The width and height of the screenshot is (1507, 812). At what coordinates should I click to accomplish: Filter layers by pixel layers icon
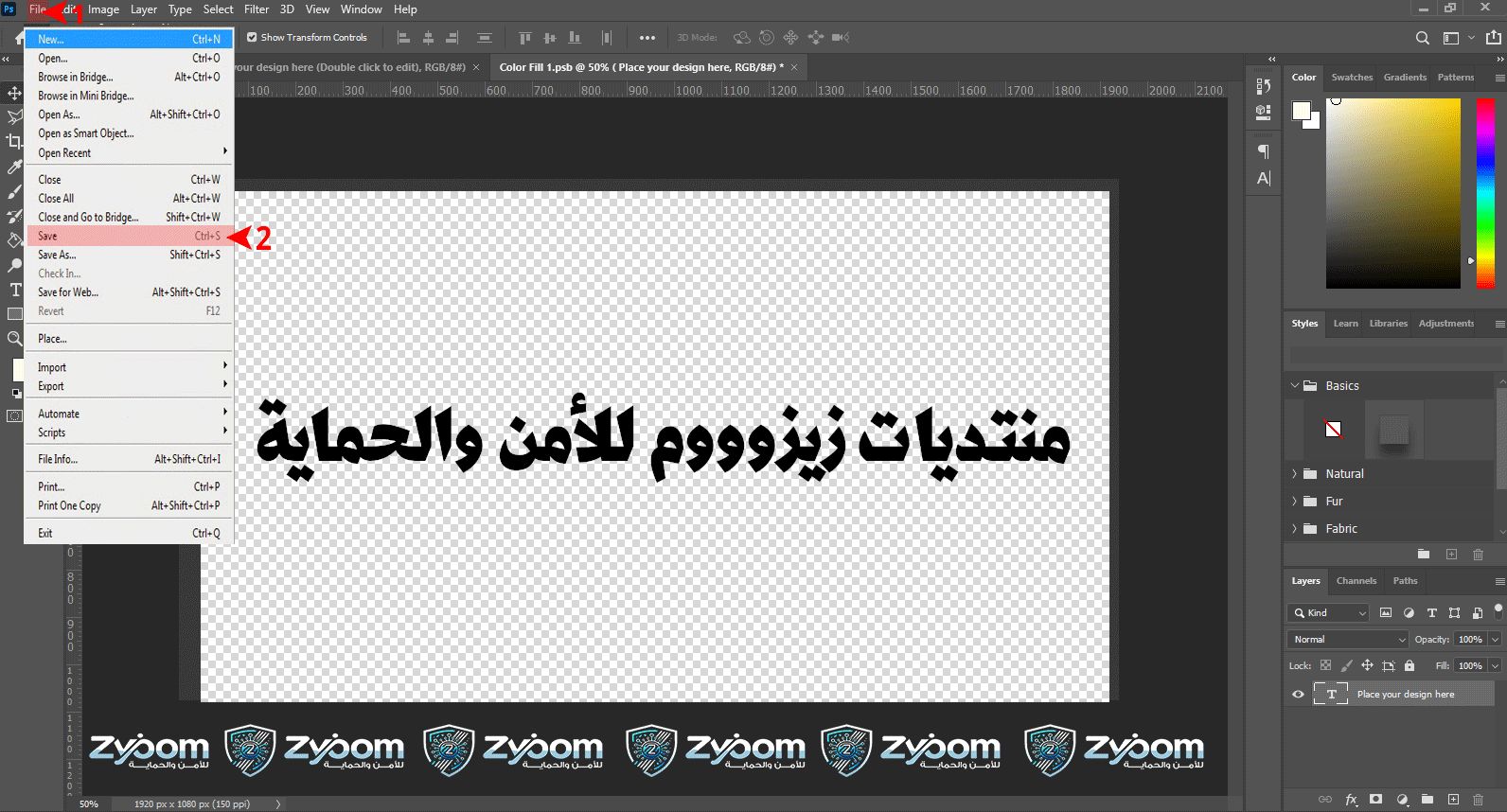1386,613
